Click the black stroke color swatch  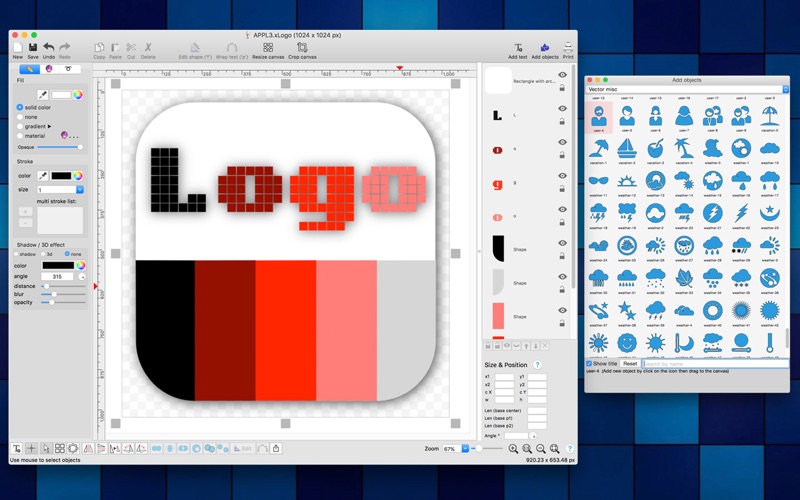(61, 176)
